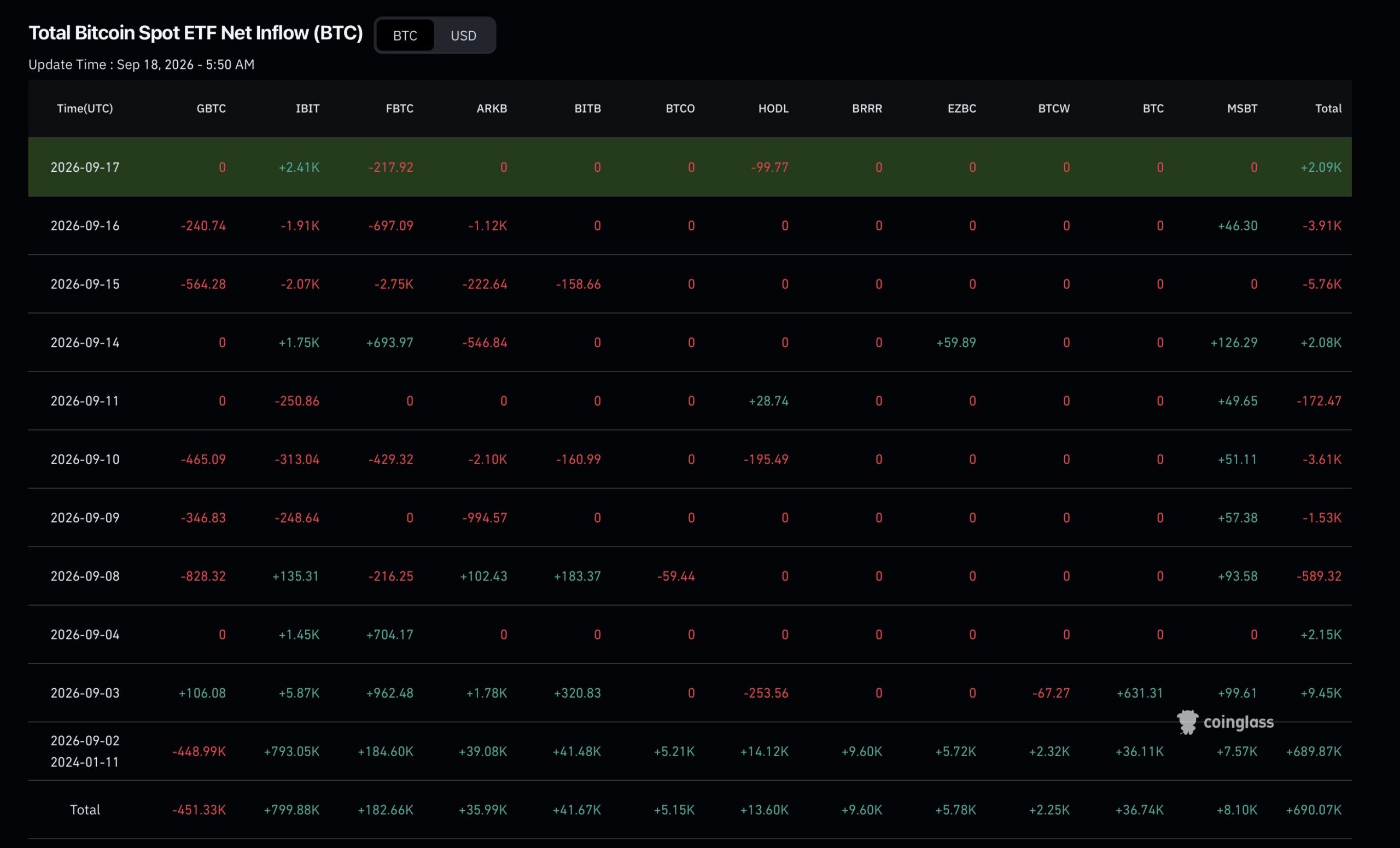This screenshot has height=848, width=1400.
Task: Click the -99.77 HODL value
Action: pyautogui.click(x=770, y=167)
